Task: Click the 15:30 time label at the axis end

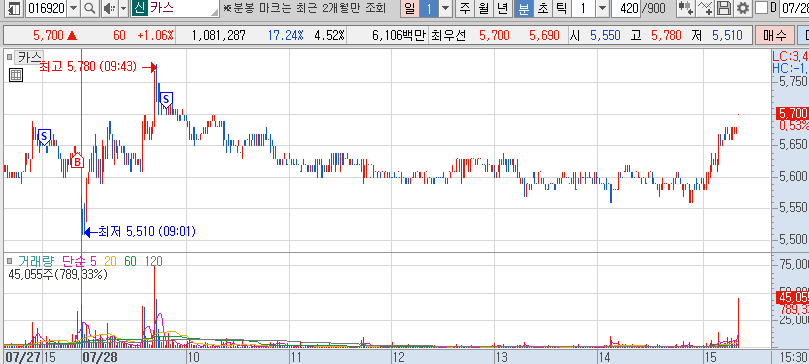Action: pyautogui.click(x=795, y=357)
